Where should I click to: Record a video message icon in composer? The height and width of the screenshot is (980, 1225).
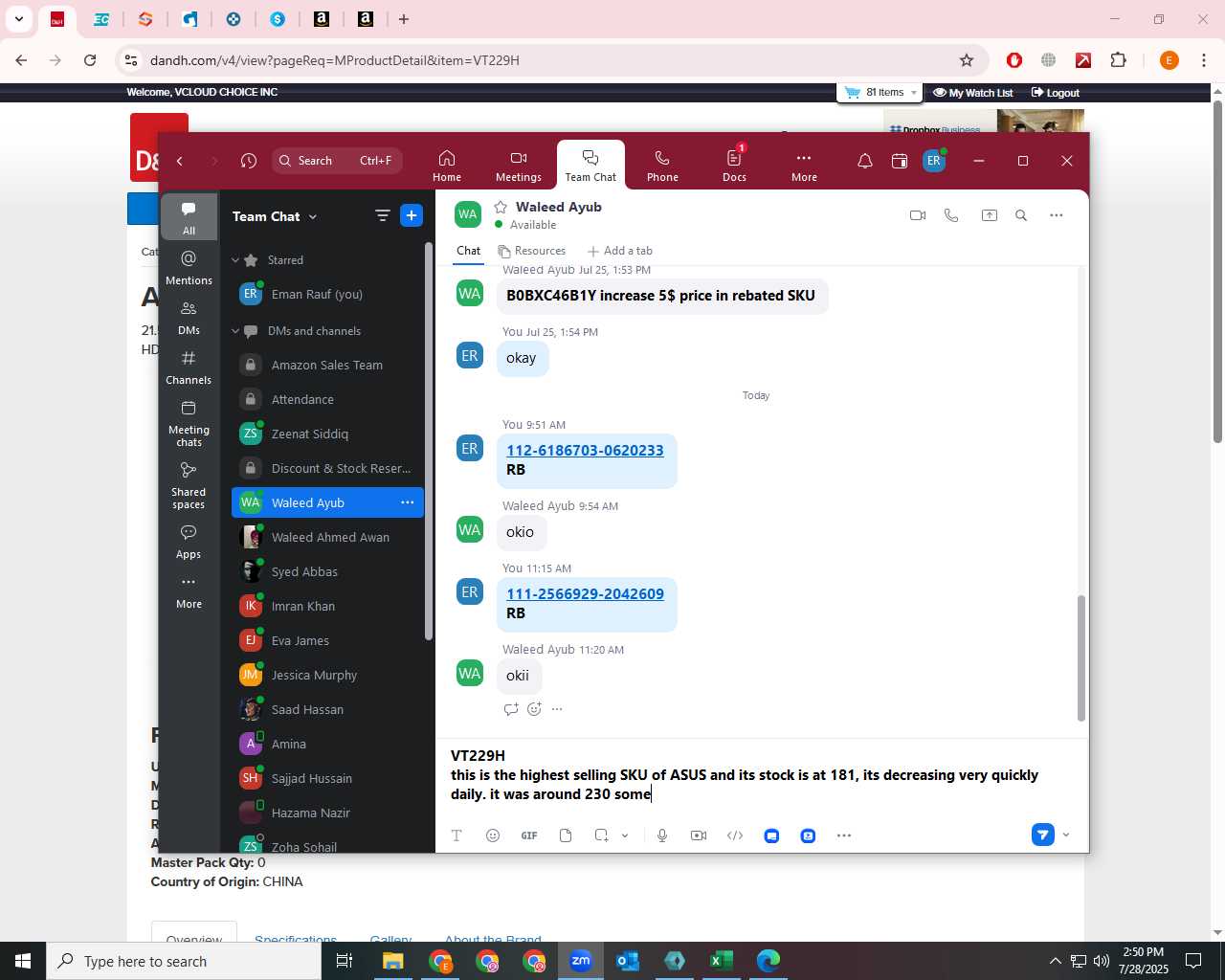(699, 835)
